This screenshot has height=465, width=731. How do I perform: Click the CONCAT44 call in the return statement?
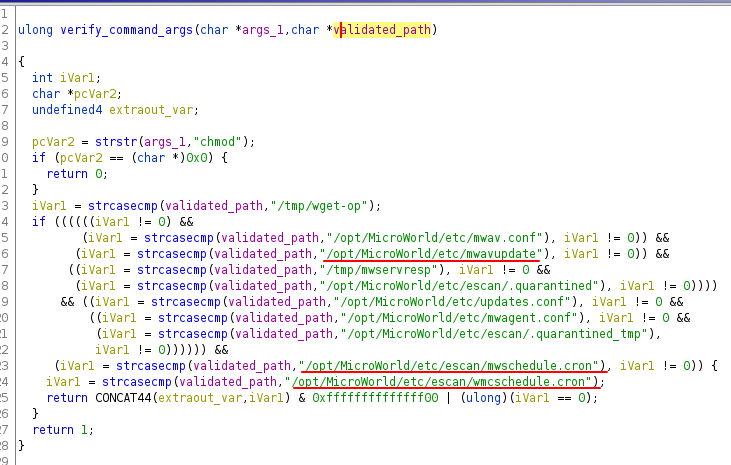pos(123,397)
